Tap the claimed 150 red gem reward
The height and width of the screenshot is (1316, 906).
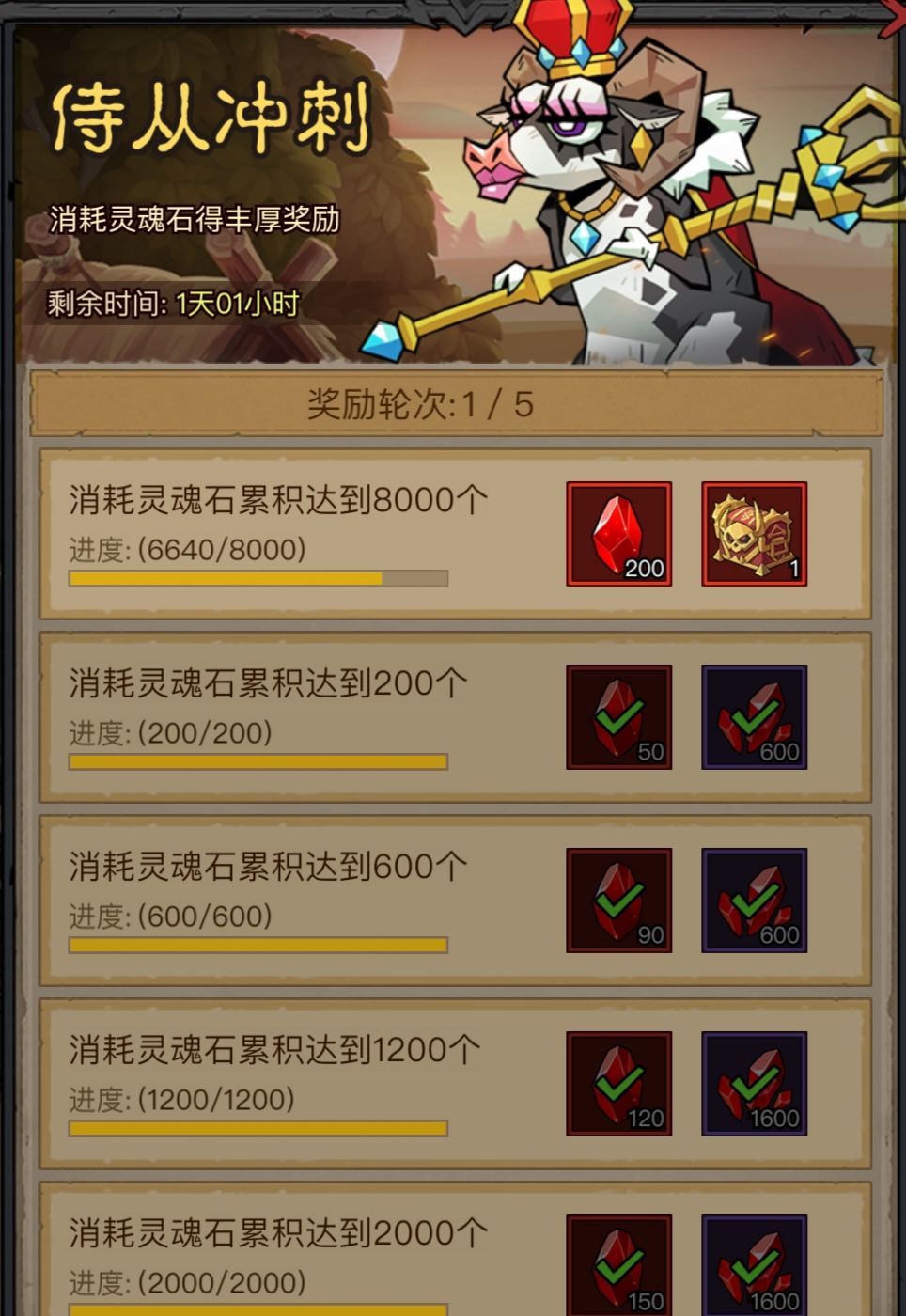[x=618, y=1265]
